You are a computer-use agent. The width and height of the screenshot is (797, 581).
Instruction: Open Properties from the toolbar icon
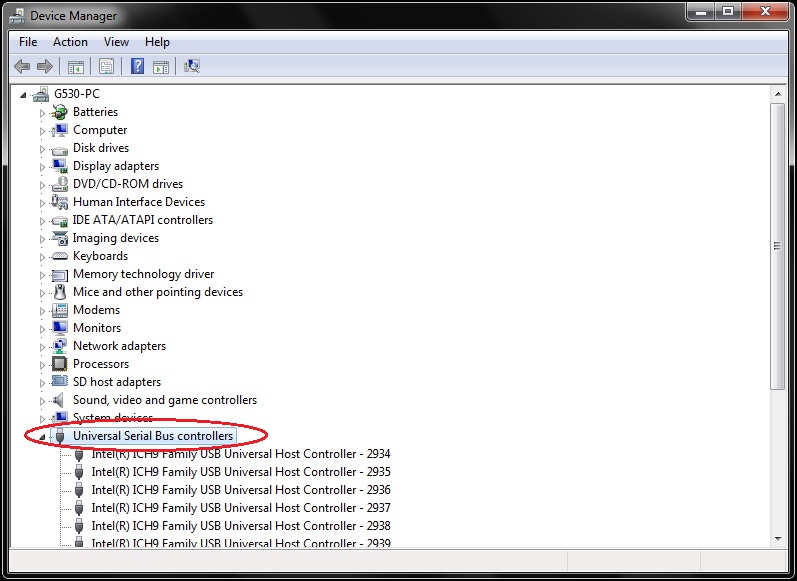pos(105,66)
